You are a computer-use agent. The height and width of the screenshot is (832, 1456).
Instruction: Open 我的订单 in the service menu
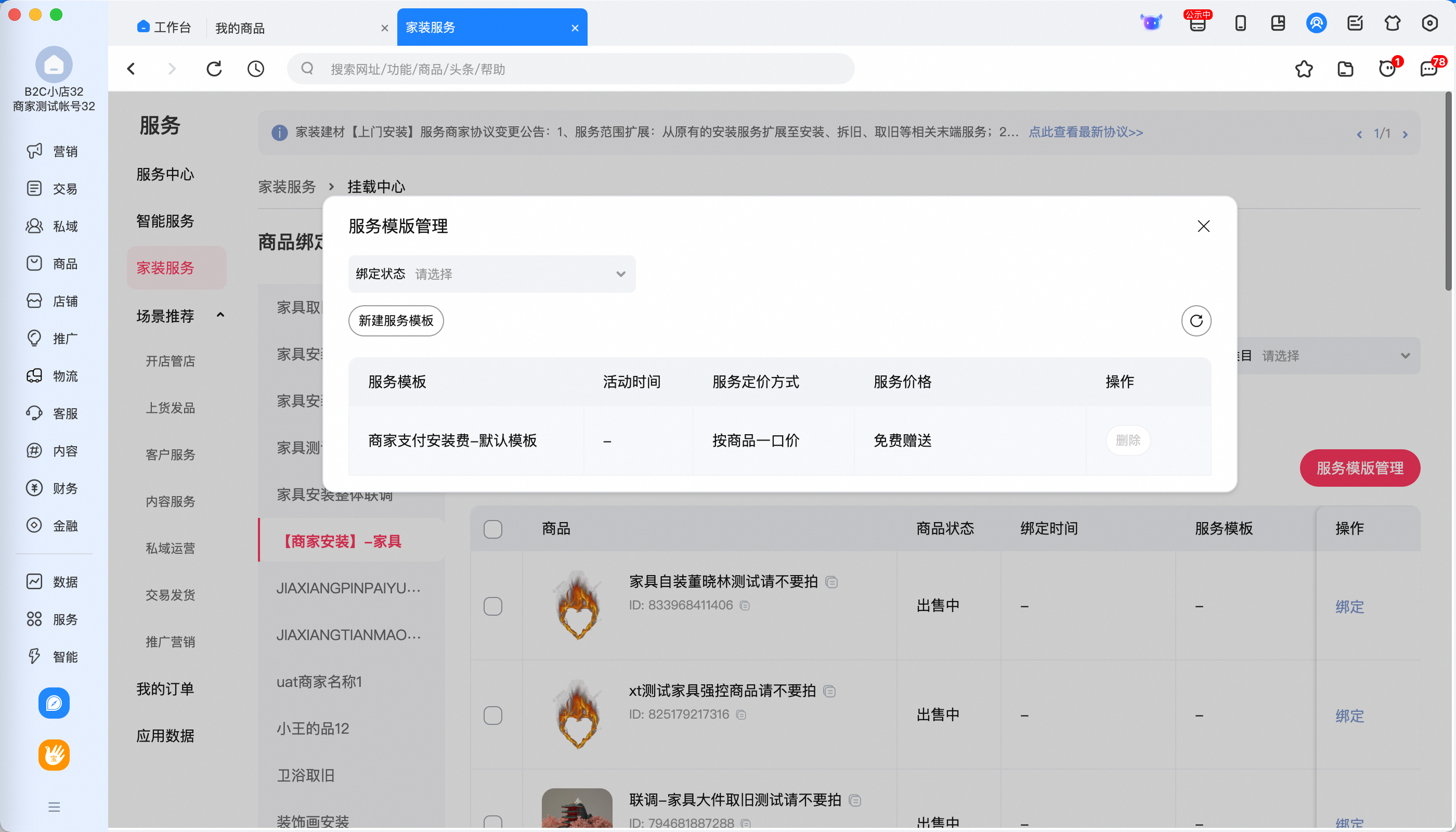[x=165, y=688]
